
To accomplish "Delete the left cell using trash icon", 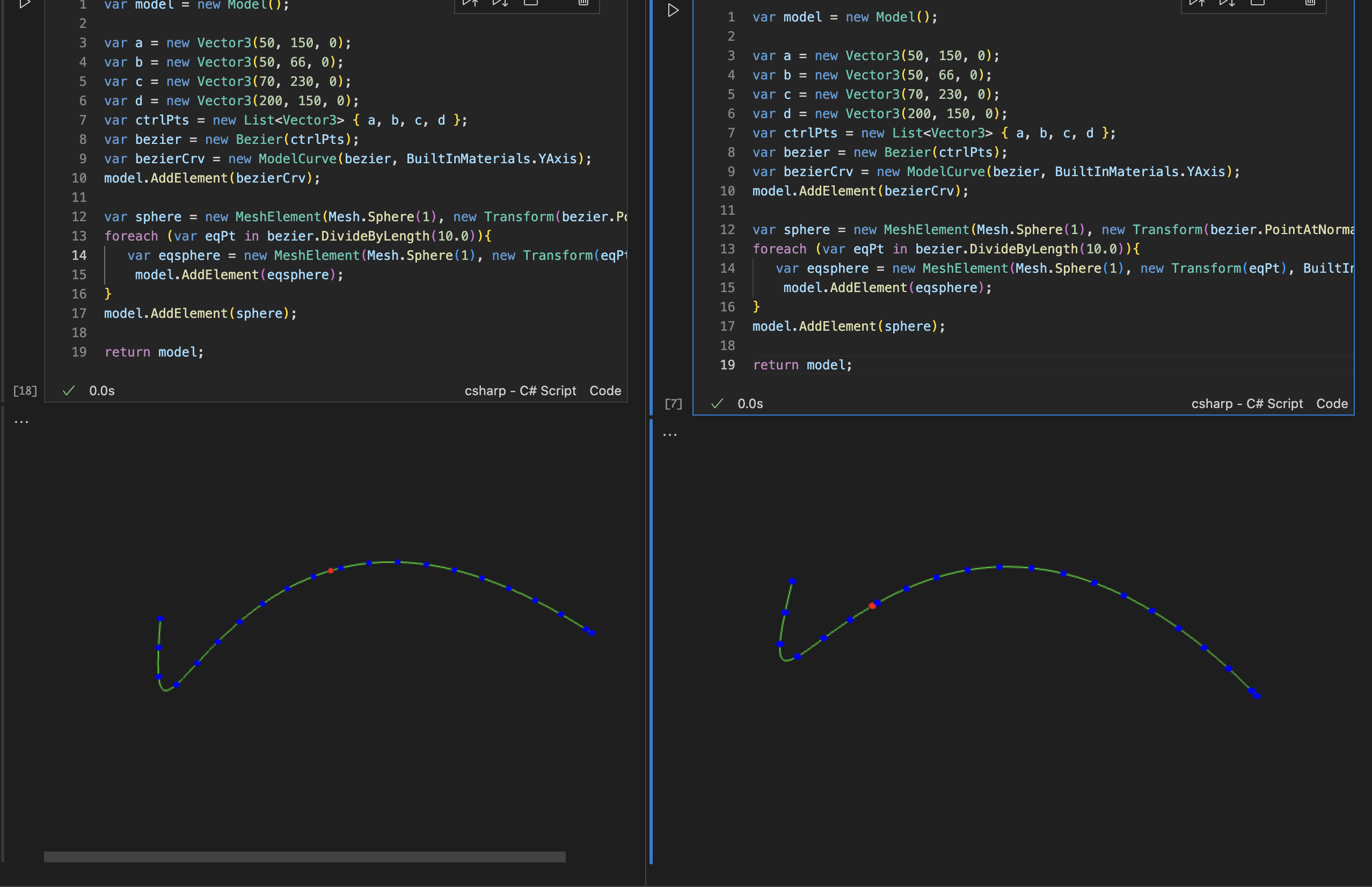I will (x=583, y=3).
